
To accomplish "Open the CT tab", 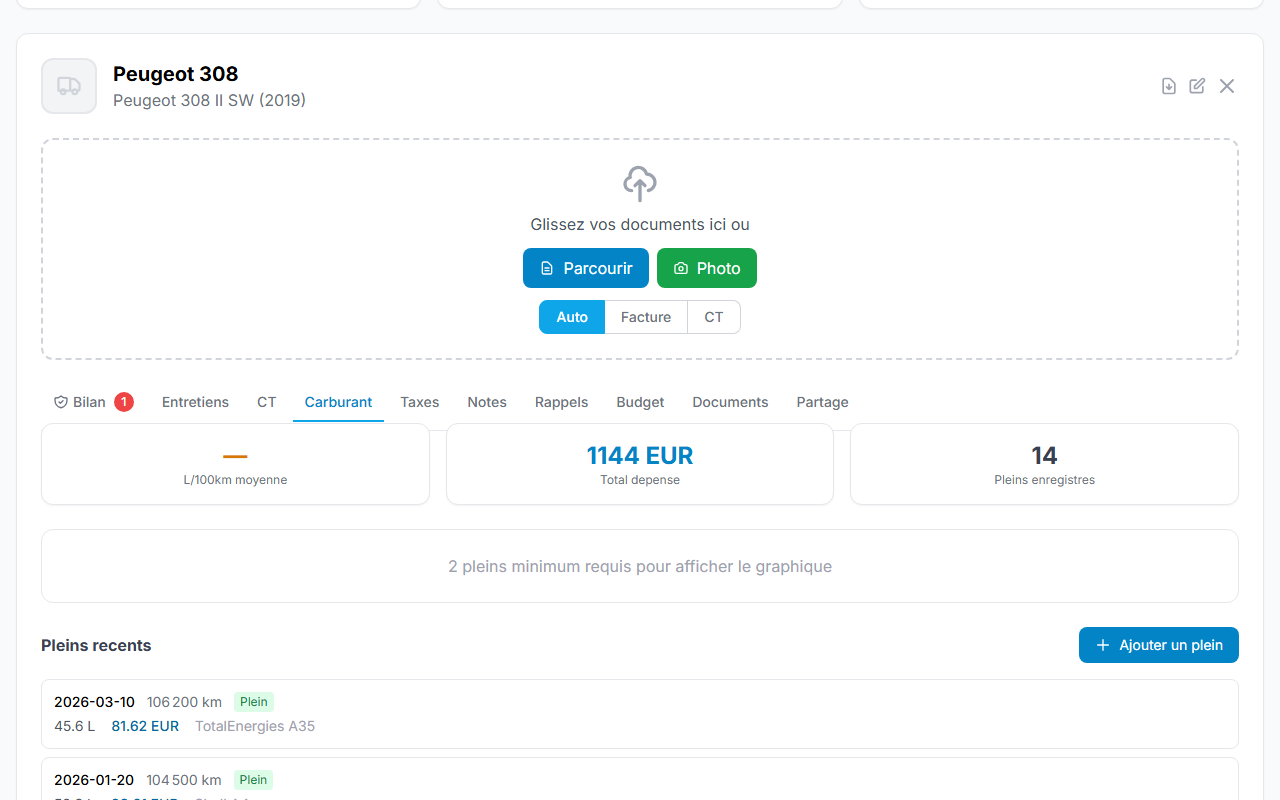I will (266, 402).
